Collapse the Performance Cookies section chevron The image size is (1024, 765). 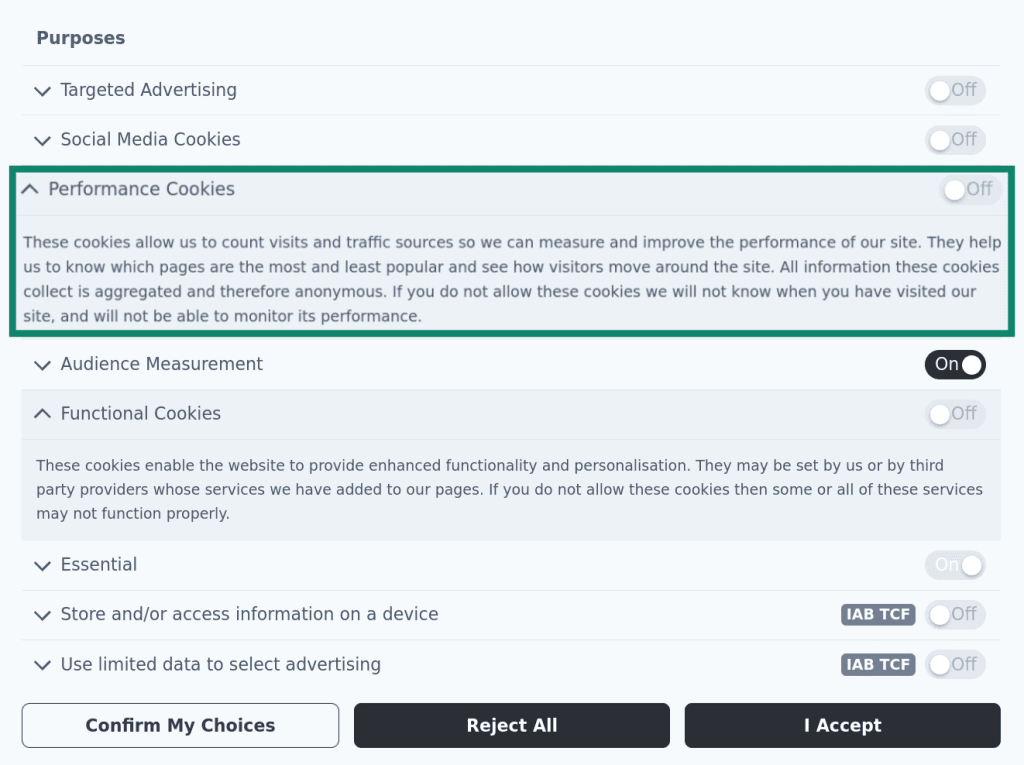click(x=30, y=189)
